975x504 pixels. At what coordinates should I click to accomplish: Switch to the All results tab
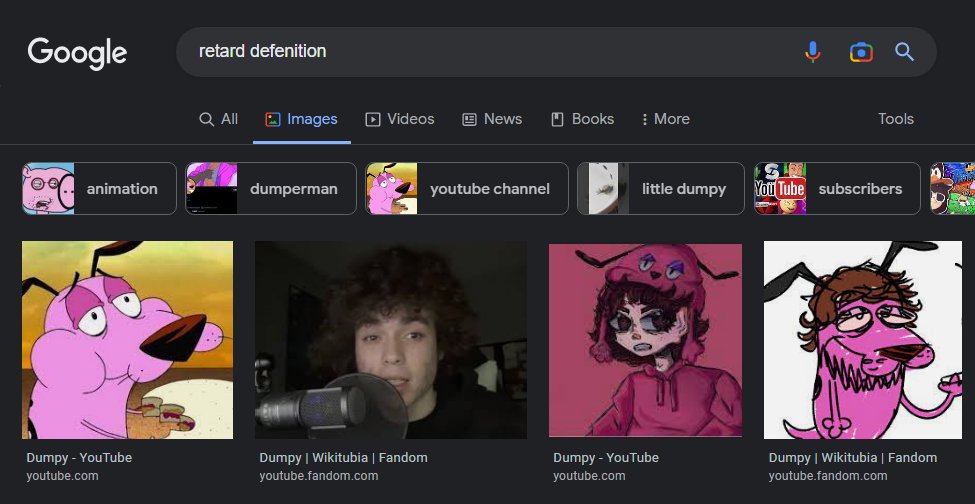coord(218,119)
